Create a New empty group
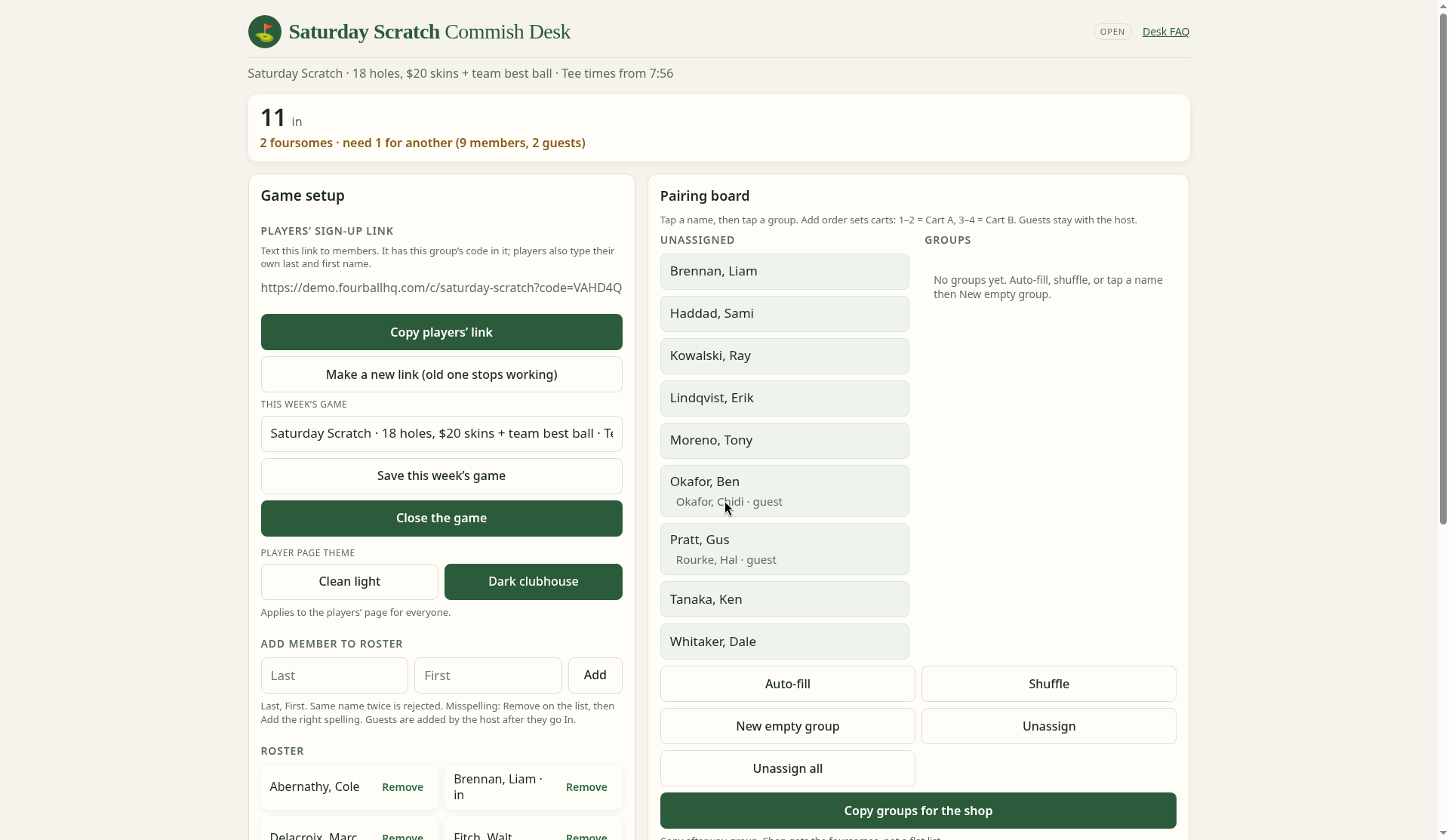The width and height of the screenshot is (1449, 840). (788, 726)
